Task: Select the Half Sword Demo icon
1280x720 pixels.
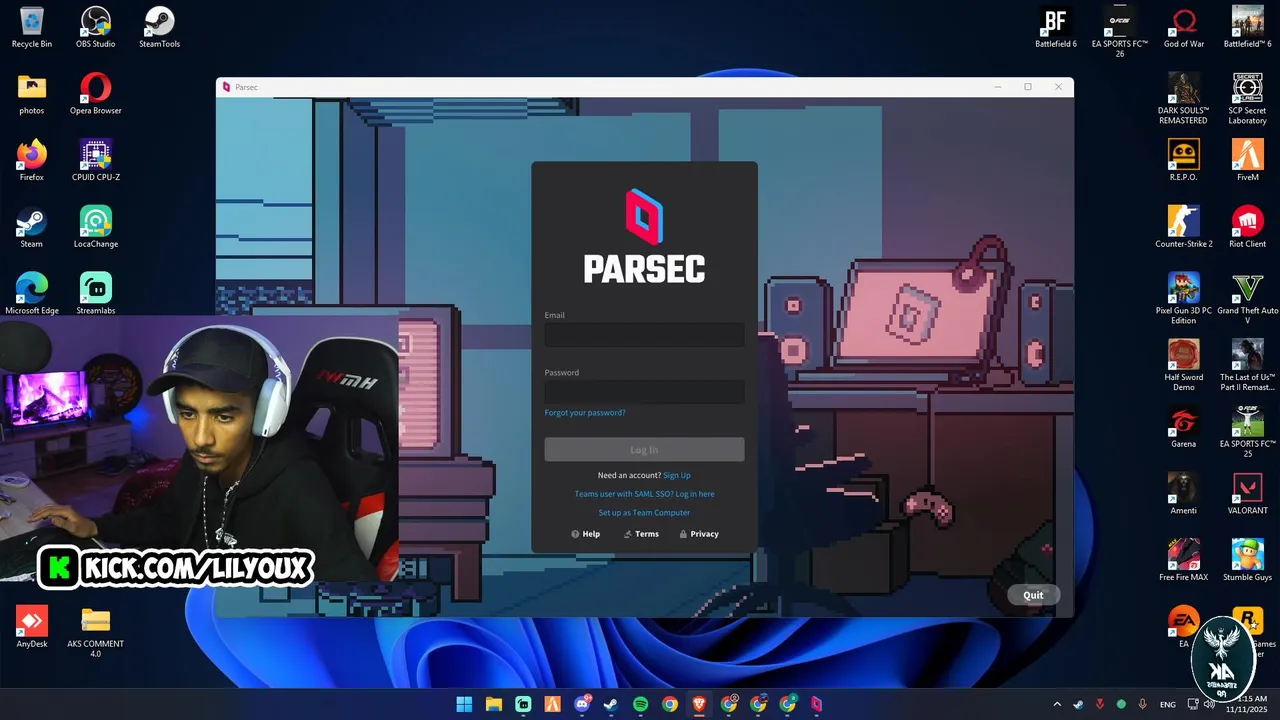Action: [1184, 365]
